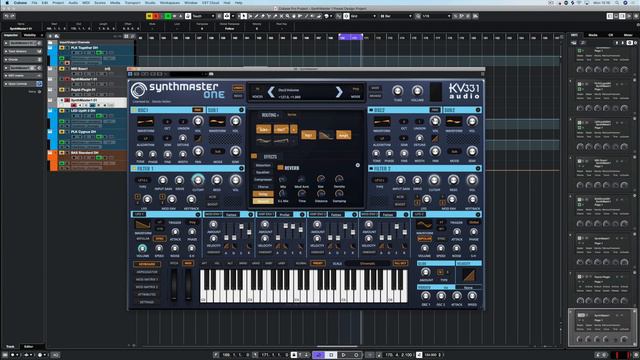640x360 pixels.
Task: Click the filter curve icon in routing
Action: click(326, 135)
